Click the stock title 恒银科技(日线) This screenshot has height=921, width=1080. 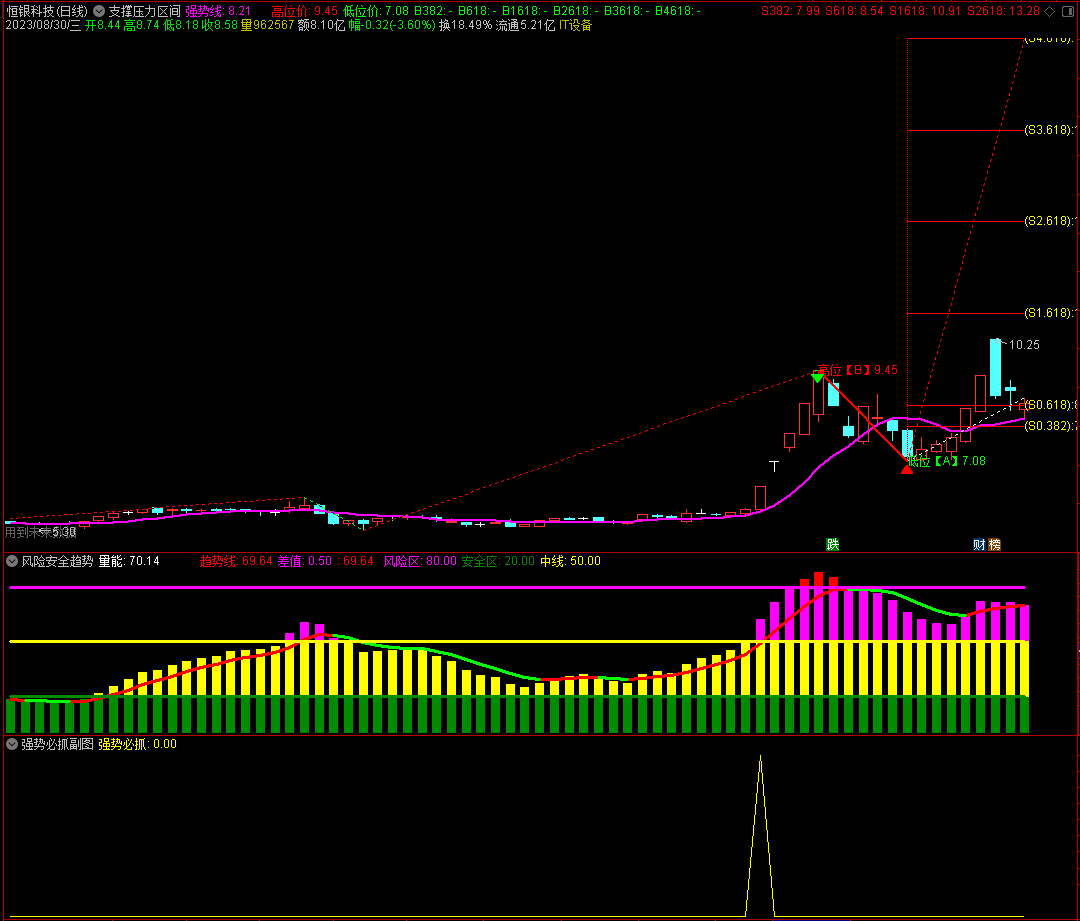coord(47,11)
